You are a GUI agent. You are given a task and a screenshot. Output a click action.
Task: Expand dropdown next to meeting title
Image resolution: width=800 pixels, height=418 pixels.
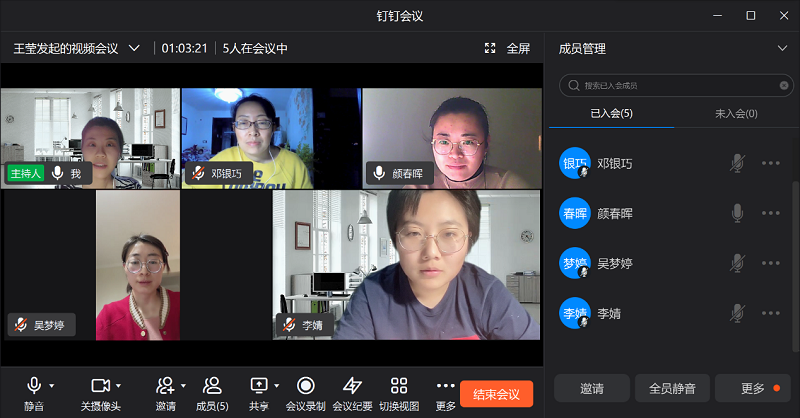tap(134, 48)
